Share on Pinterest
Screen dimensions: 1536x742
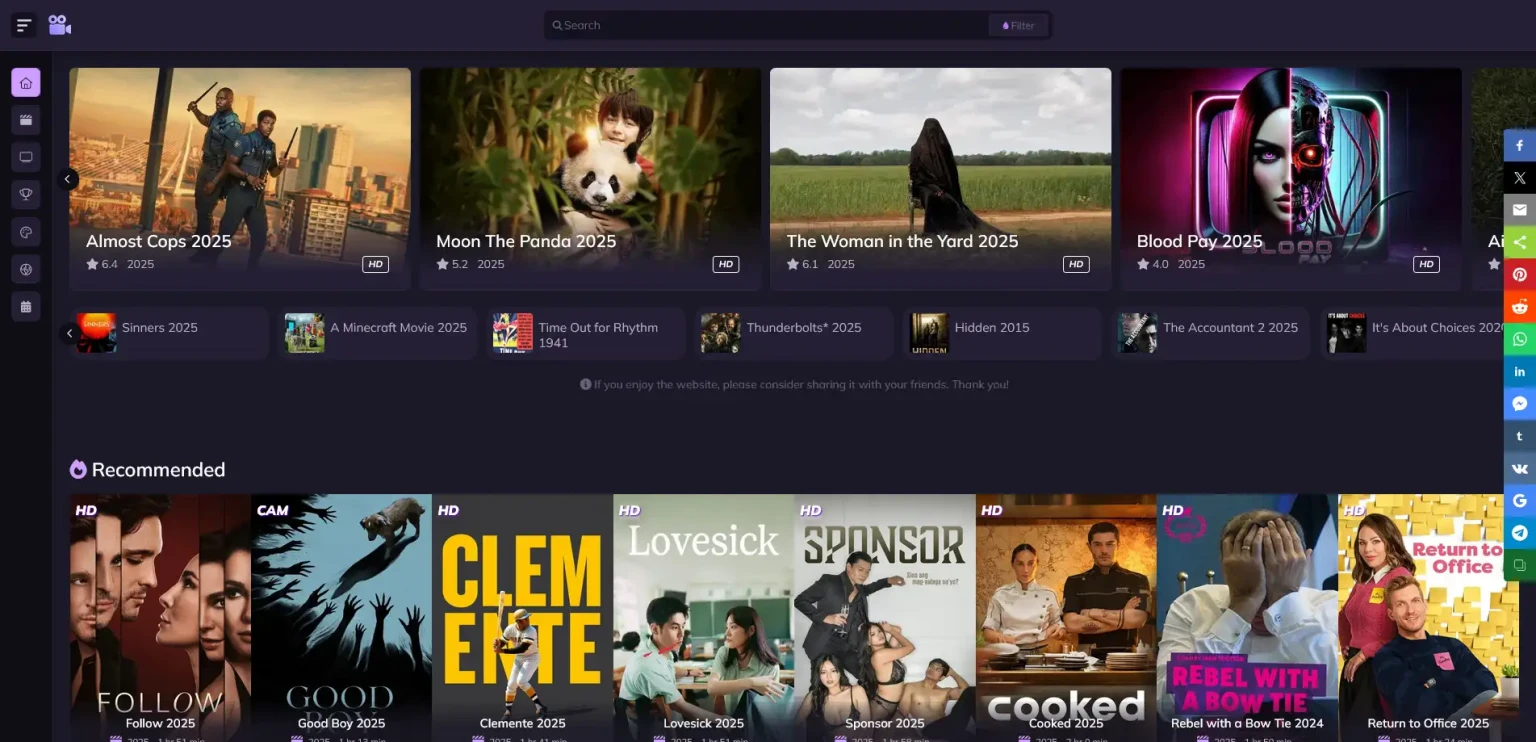click(x=1520, y=274)
